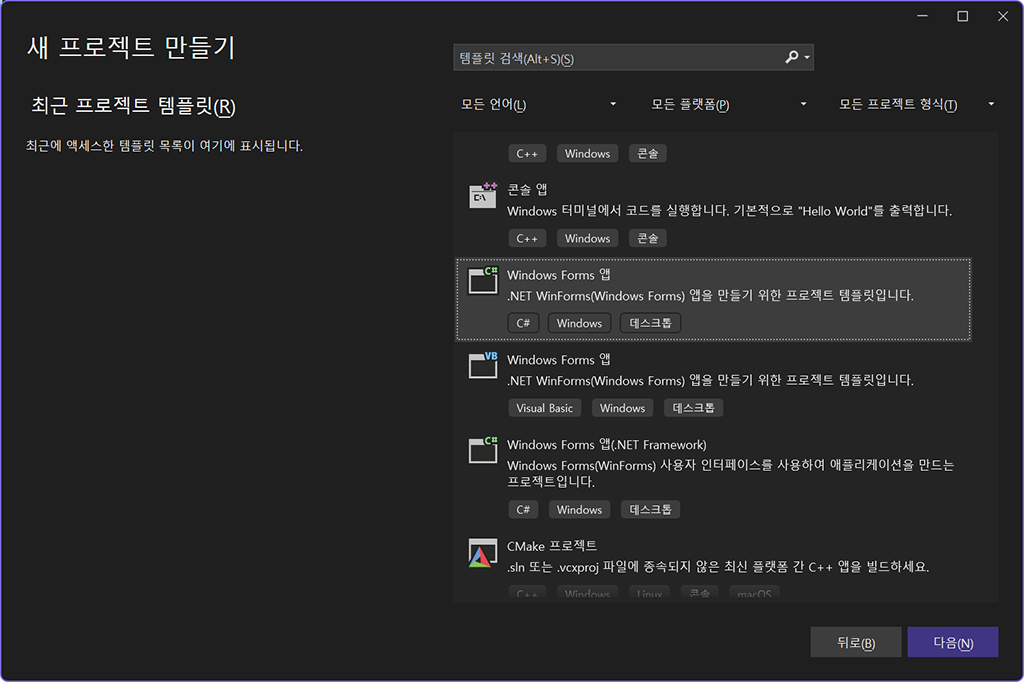Image resolution: width=1024 pixels, height=682 pixels.
Task: Click the 콘솔 앱 template icon
Action: pos(483,196)
